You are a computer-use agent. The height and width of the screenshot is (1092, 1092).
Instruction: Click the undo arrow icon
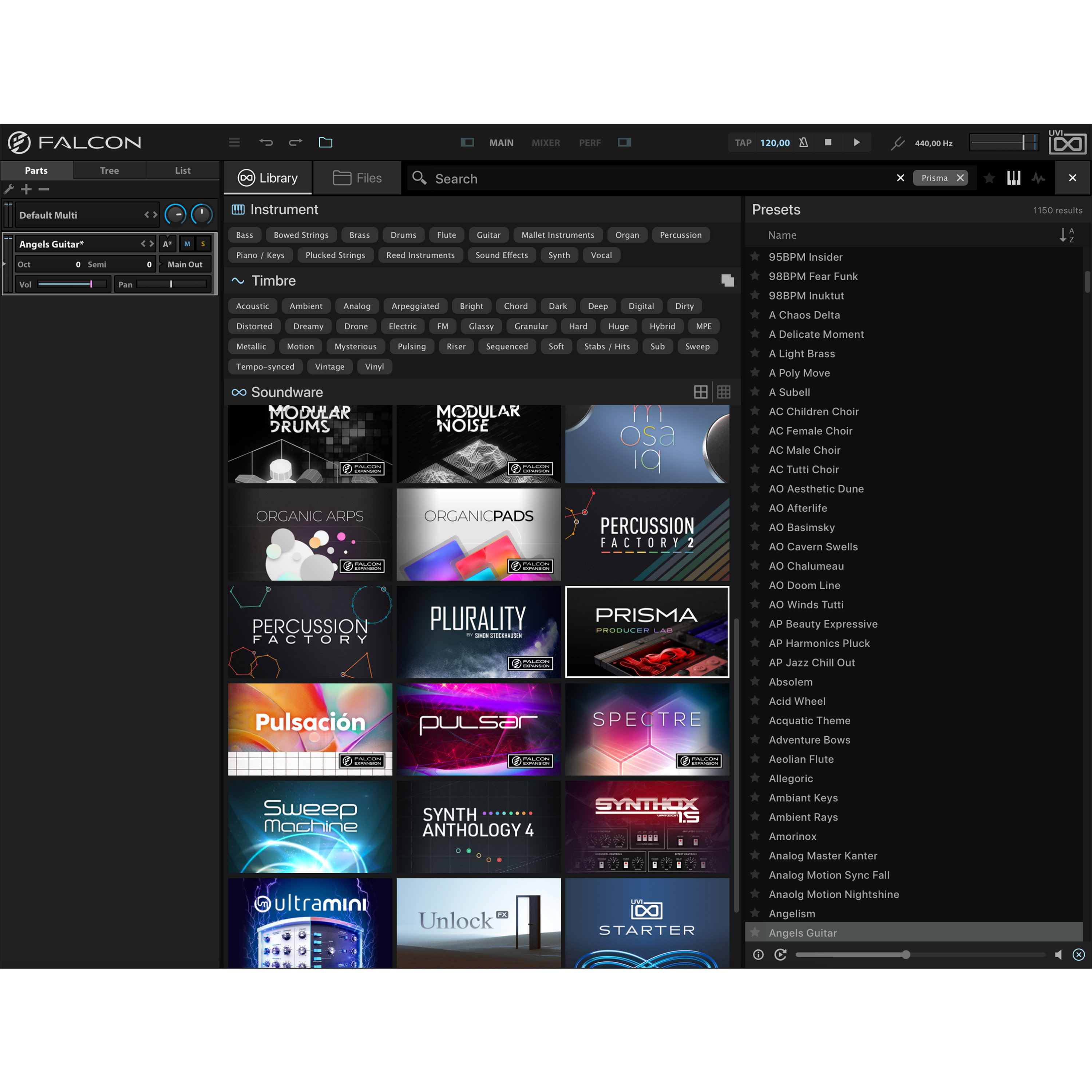coord(266,142)
